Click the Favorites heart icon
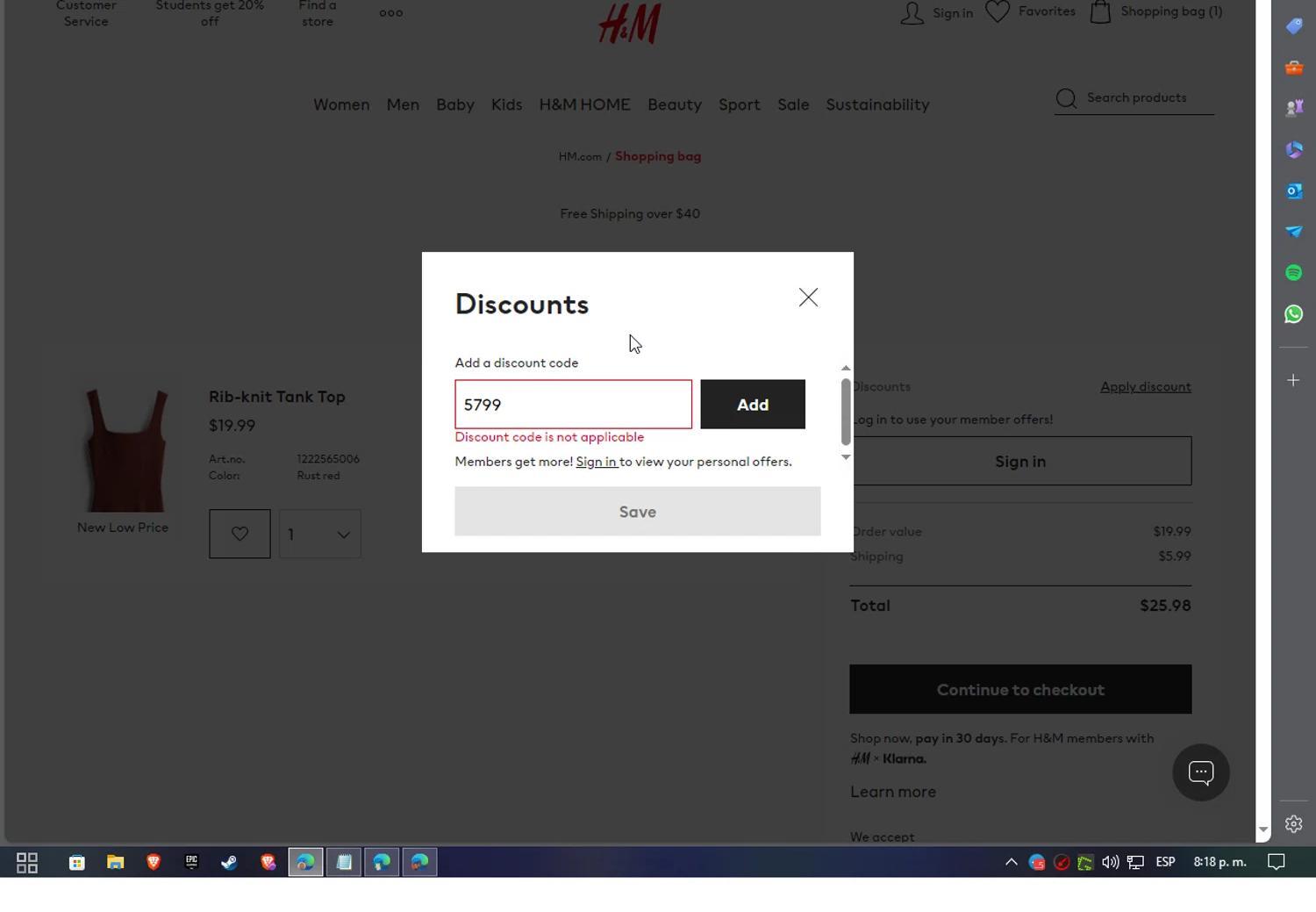The height and width of the screenshot is (912, 1316). coord(998,11)
